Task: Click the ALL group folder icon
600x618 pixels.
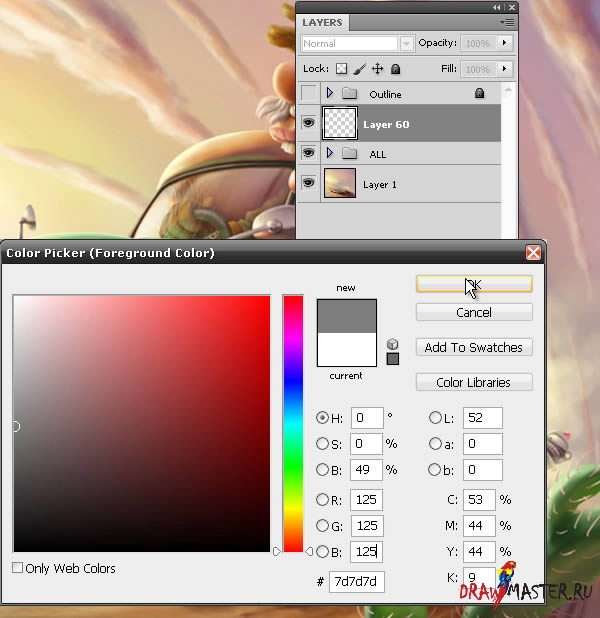Action: 349,153
